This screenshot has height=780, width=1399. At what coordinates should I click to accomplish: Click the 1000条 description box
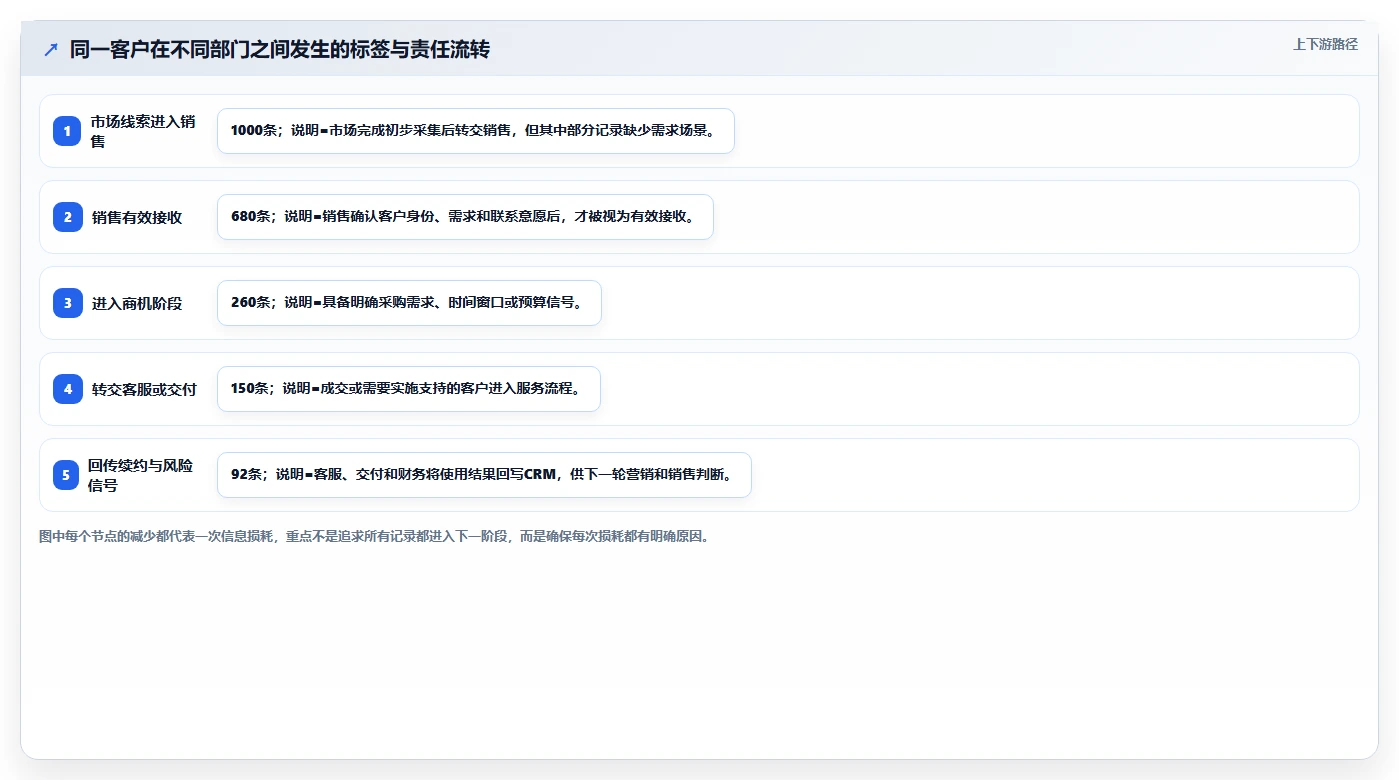[476, 131]
